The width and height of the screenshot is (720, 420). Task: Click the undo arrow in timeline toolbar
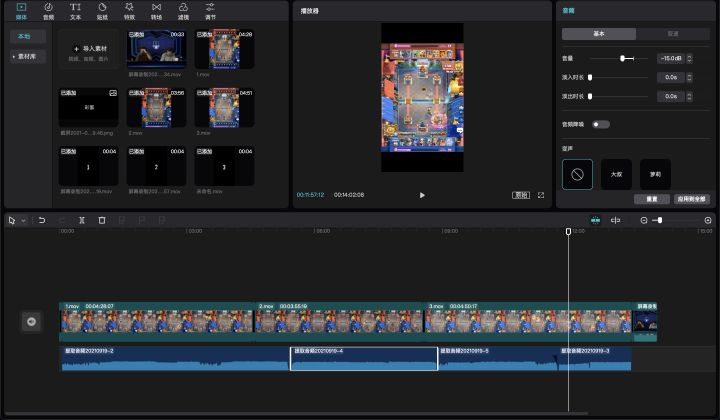coord(42,220)
